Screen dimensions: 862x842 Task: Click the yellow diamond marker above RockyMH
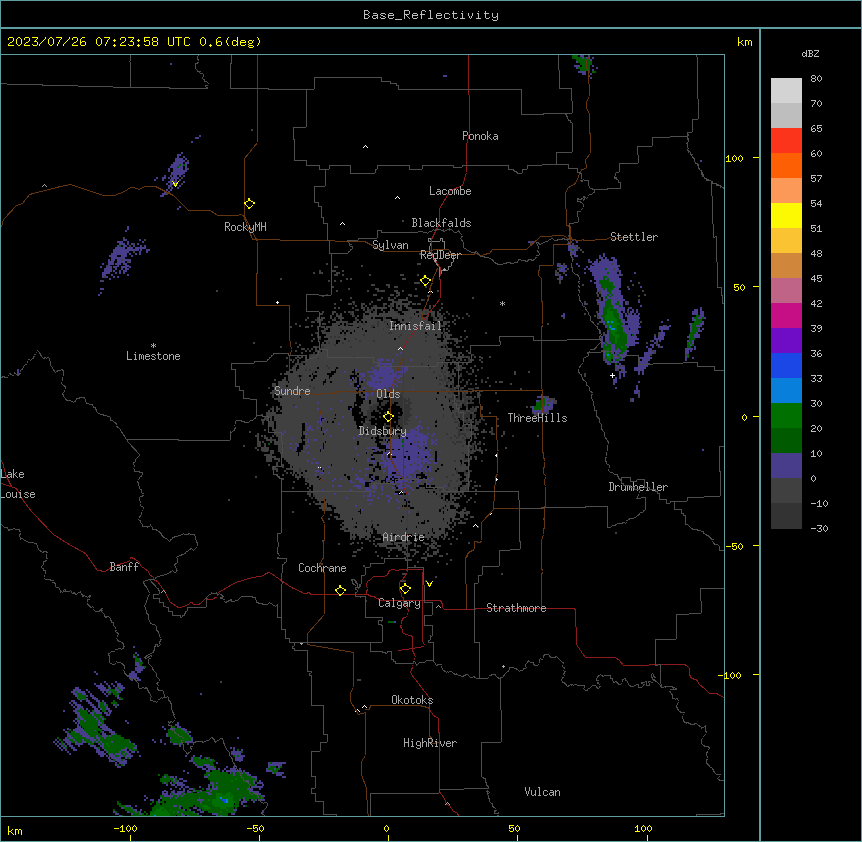[250, 204]
